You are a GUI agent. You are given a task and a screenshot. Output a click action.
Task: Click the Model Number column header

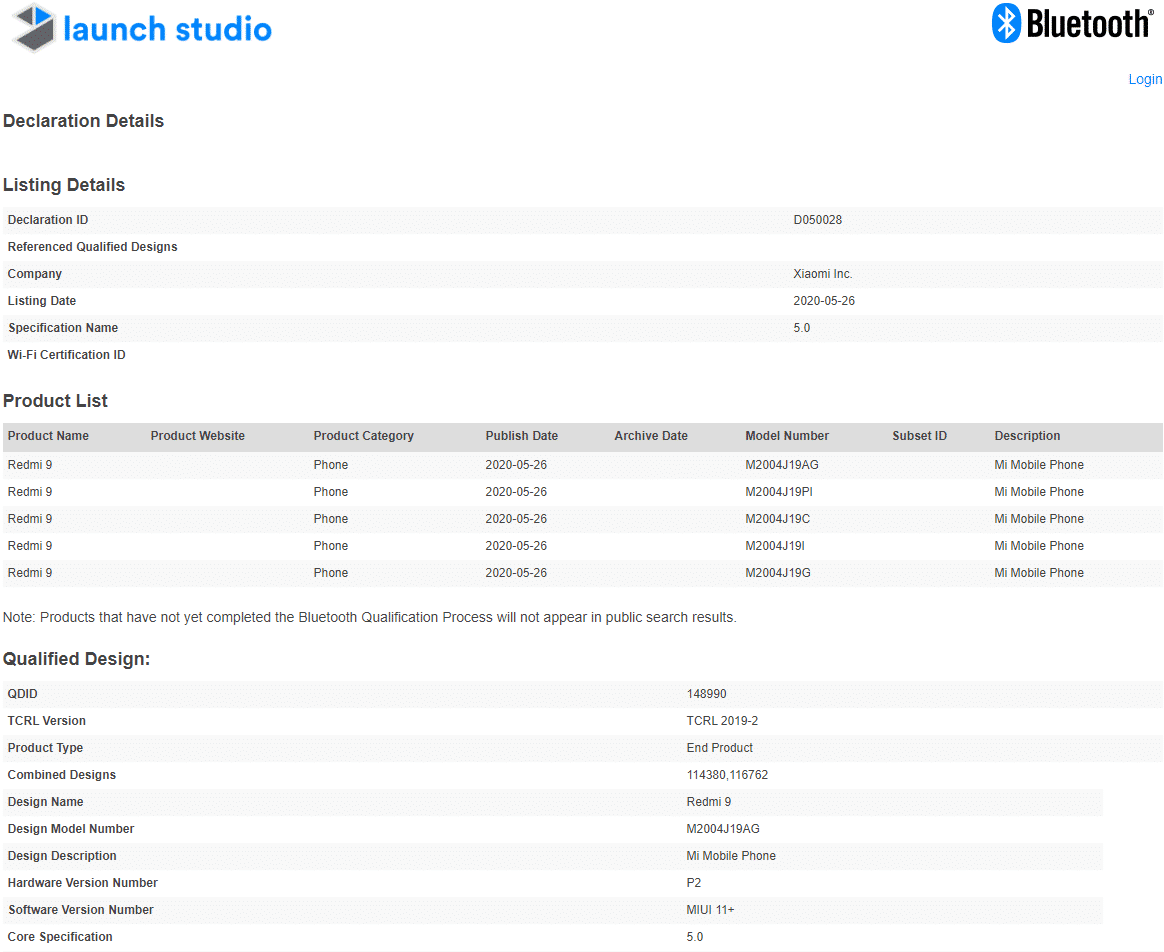787,436
